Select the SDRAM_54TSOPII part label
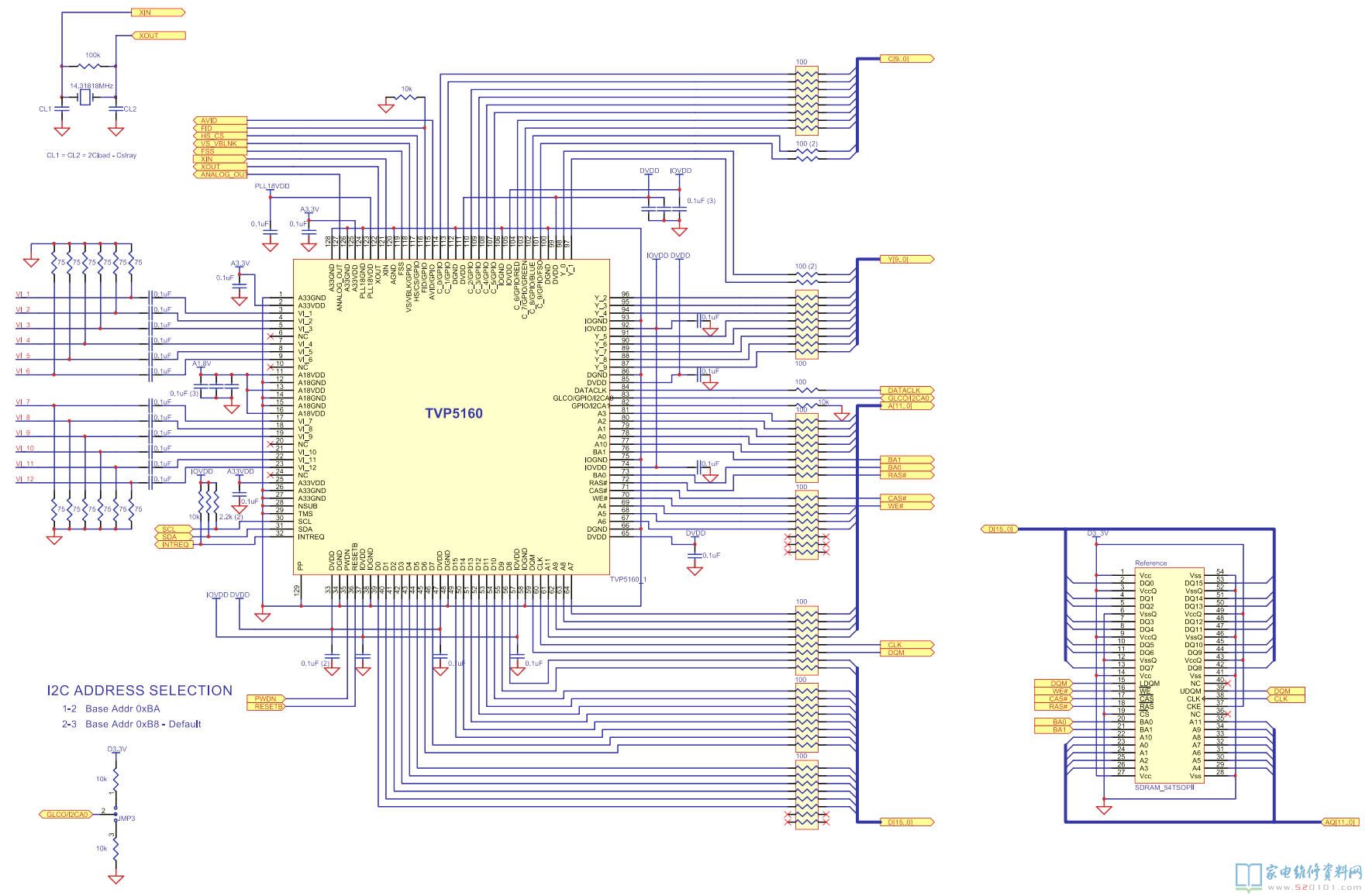The width and height of the screenshot is (1369, 896). 1164,787
